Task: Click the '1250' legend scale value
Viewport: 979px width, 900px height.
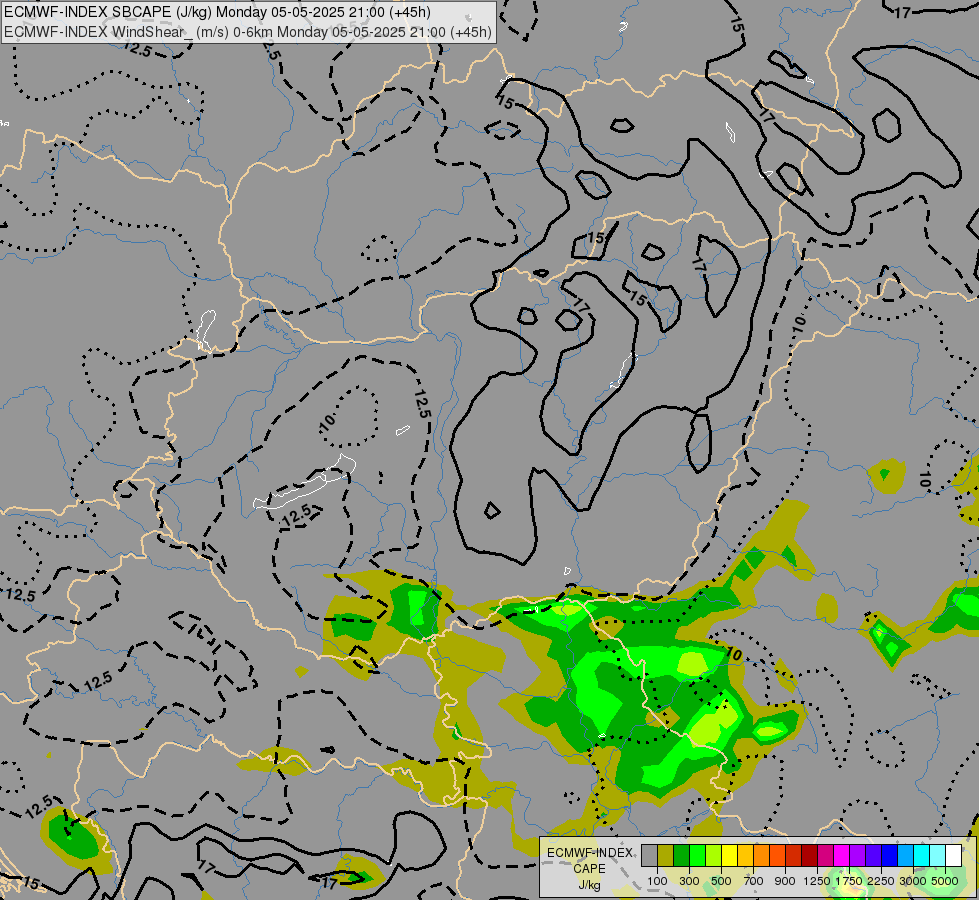Action: point(817,881)
